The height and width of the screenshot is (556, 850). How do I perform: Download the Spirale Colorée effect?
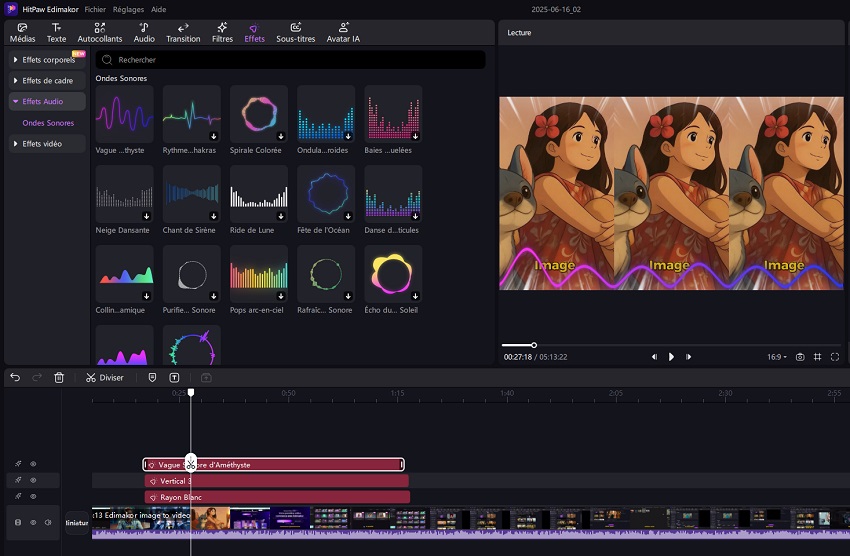(x=281, y=136)
